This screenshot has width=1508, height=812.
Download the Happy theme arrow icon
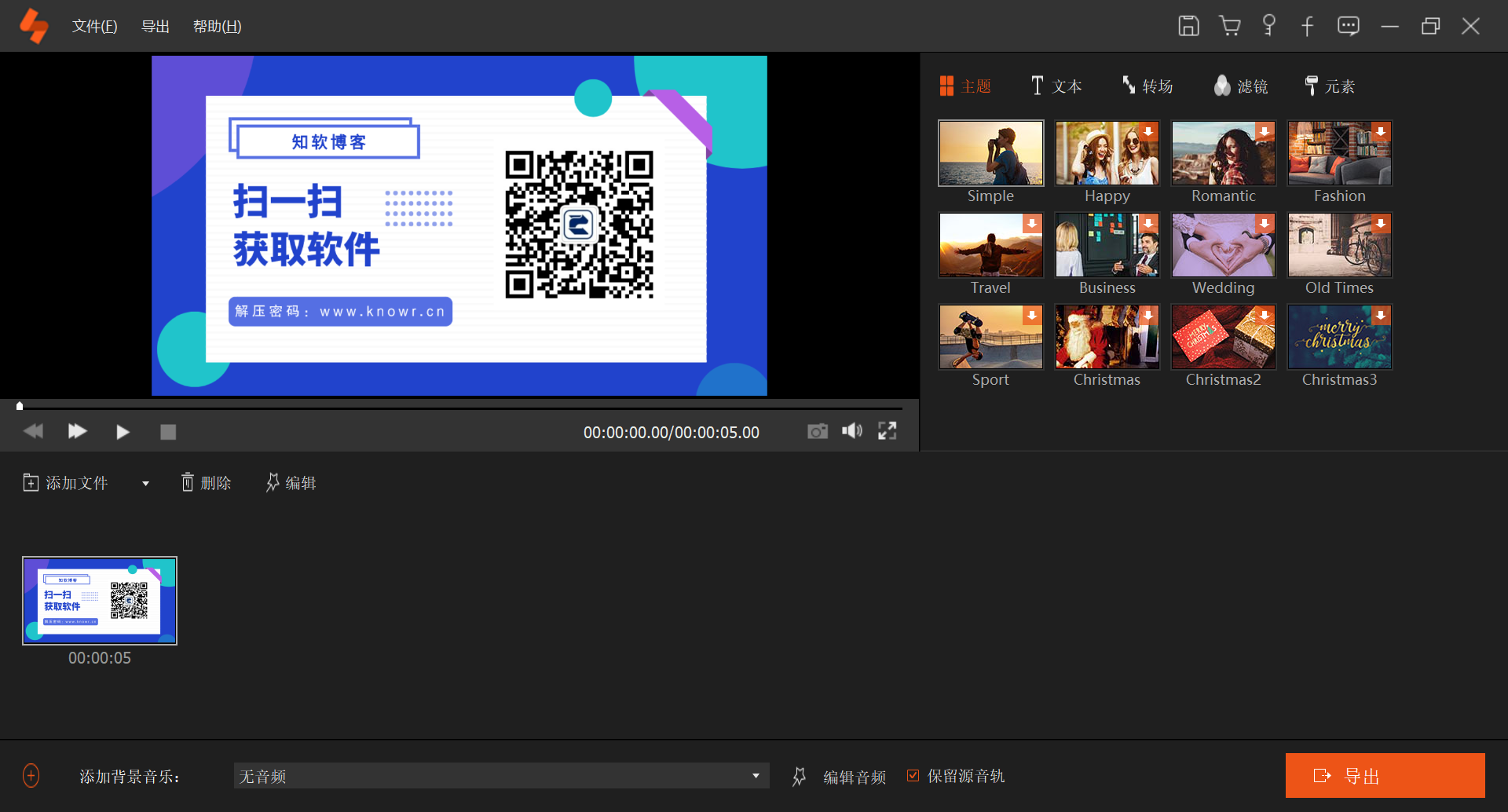click(x=1148, y=132)
